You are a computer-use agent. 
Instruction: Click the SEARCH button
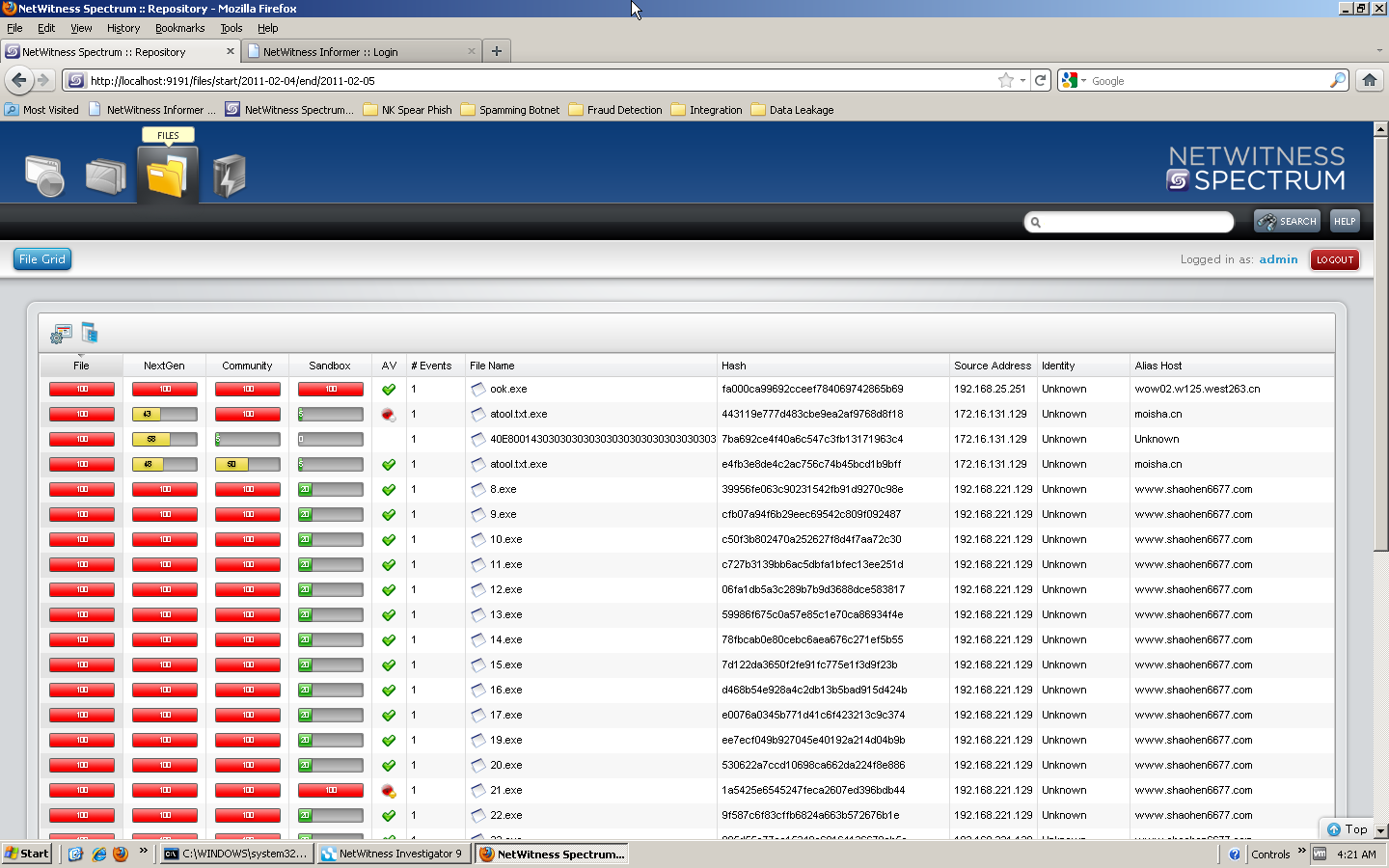click(1287, 221)
